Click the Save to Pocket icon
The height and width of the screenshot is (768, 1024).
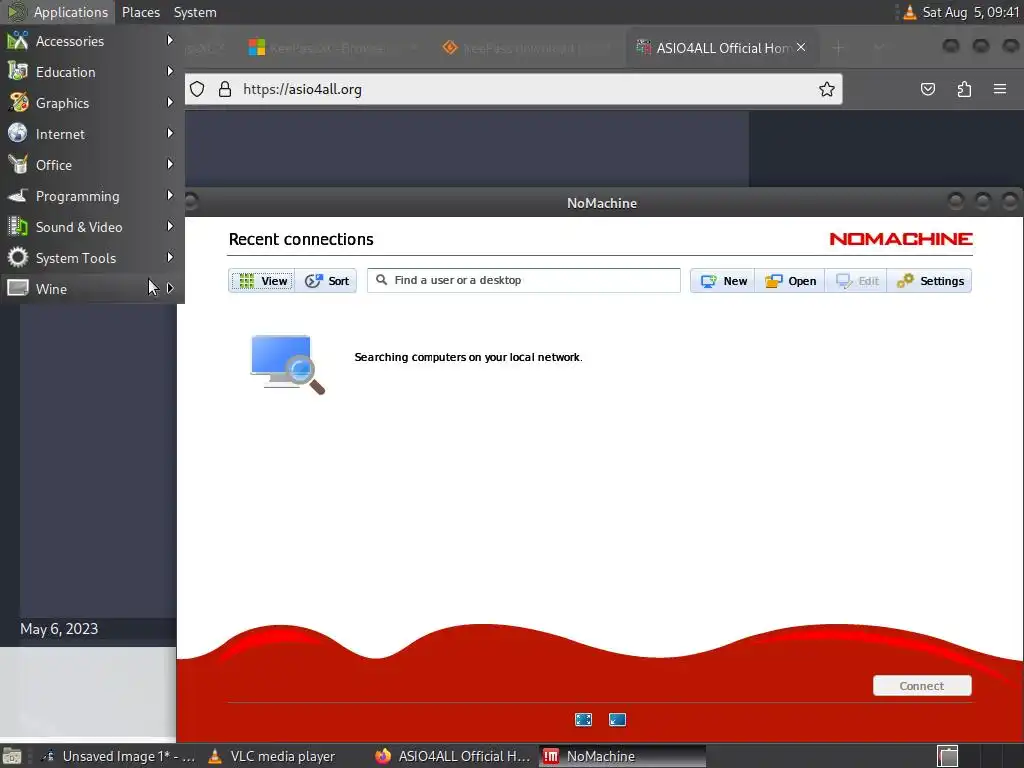[927, 89]
